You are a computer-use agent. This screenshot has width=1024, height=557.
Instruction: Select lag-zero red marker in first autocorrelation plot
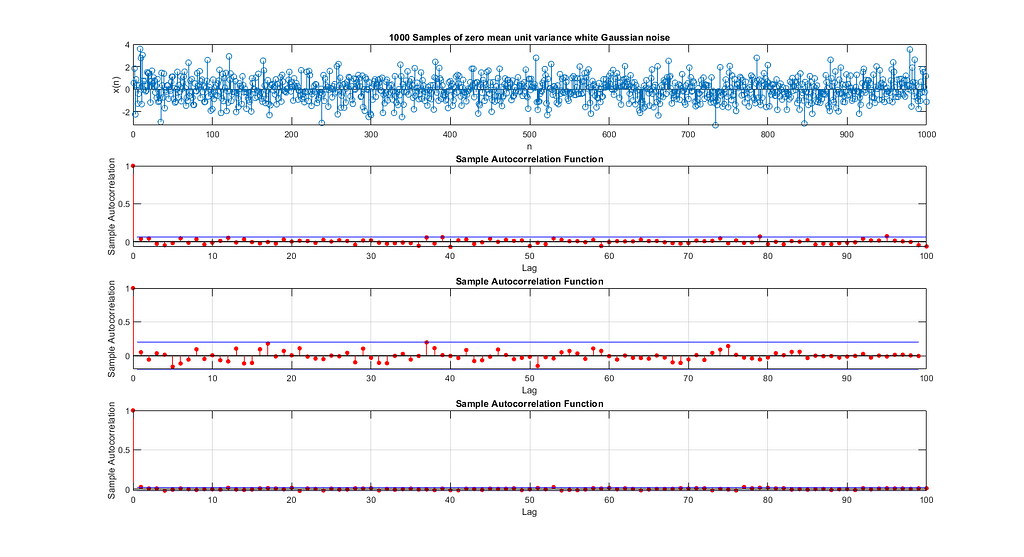[x=133, y=166]
